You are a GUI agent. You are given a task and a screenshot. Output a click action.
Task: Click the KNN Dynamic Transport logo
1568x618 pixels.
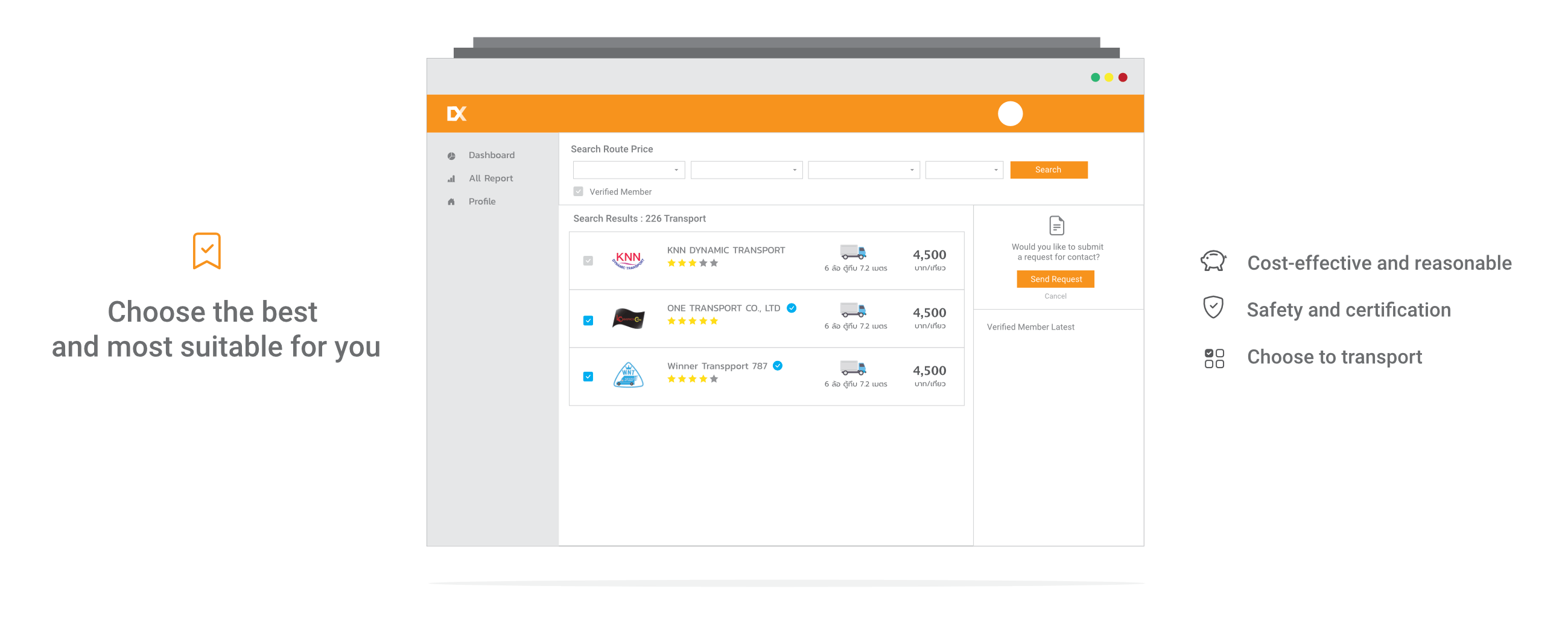627,260
